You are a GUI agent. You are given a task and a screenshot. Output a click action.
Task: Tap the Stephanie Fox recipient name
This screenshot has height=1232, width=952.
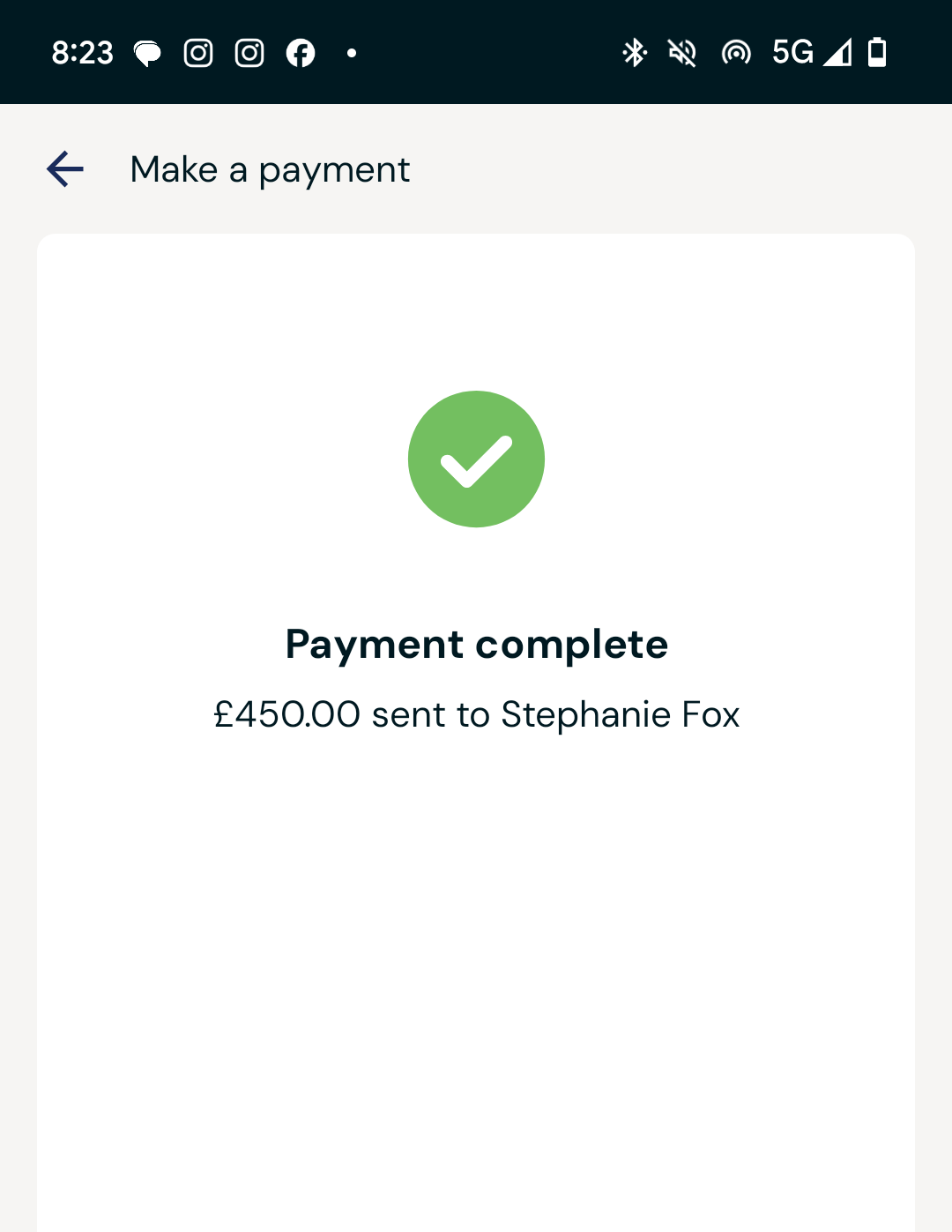(x=621, y=714)
